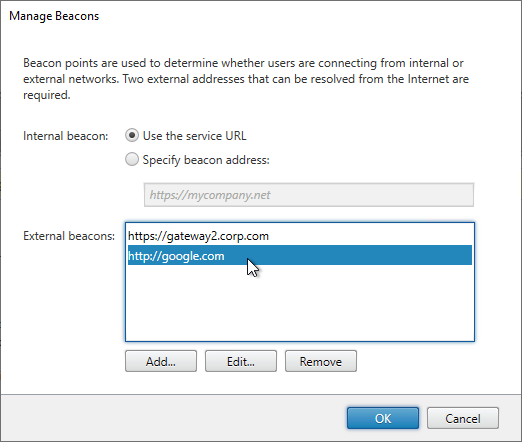This screenshot has height=442, width=522.
Task: Open Edit... for the selected beacon
Action: pos(241,361)
